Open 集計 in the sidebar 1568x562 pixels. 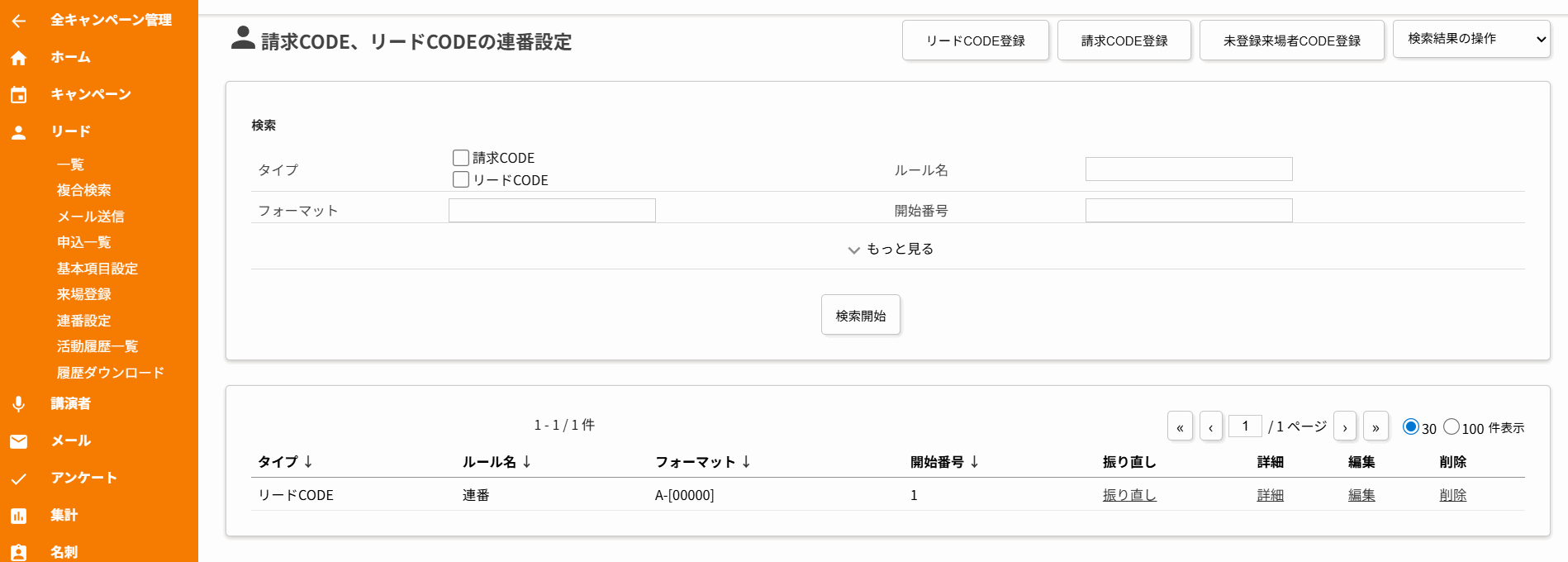tap(64, 515)
